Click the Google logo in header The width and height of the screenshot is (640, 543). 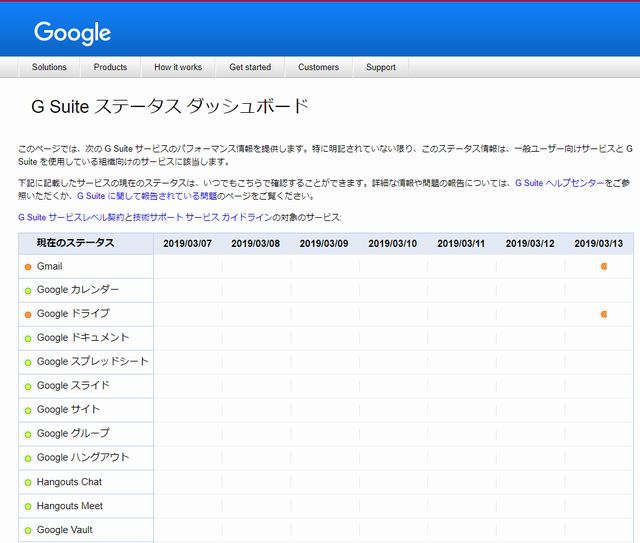coord(73,33)
